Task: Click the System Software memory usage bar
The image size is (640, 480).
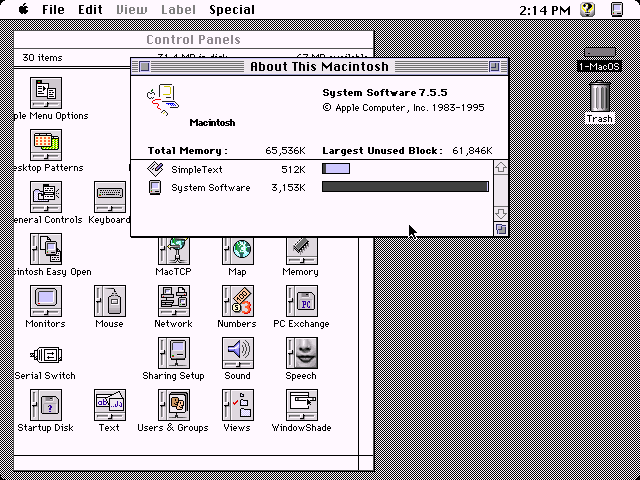Action: coord(405,187)
